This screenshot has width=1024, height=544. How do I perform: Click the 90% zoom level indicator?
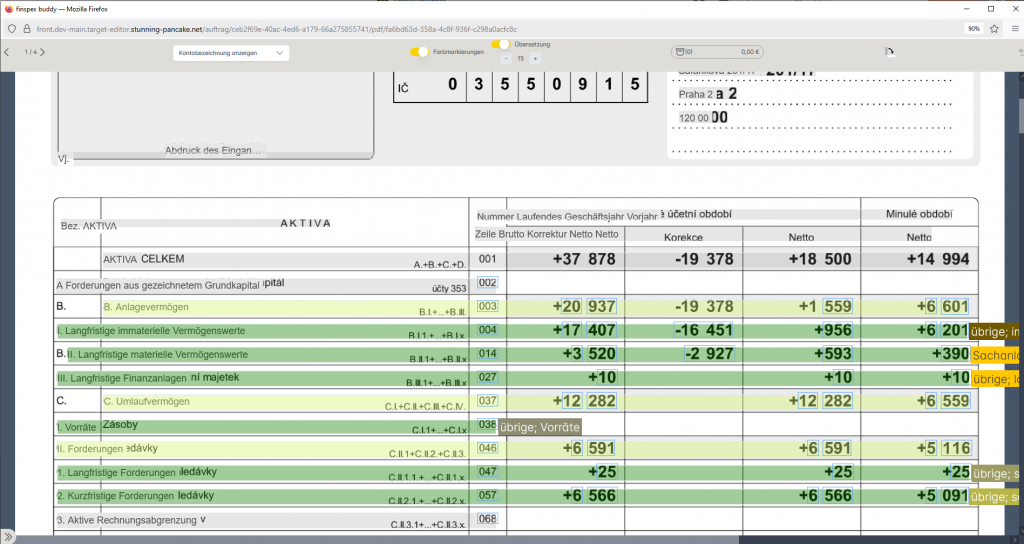tap(973, 30)
